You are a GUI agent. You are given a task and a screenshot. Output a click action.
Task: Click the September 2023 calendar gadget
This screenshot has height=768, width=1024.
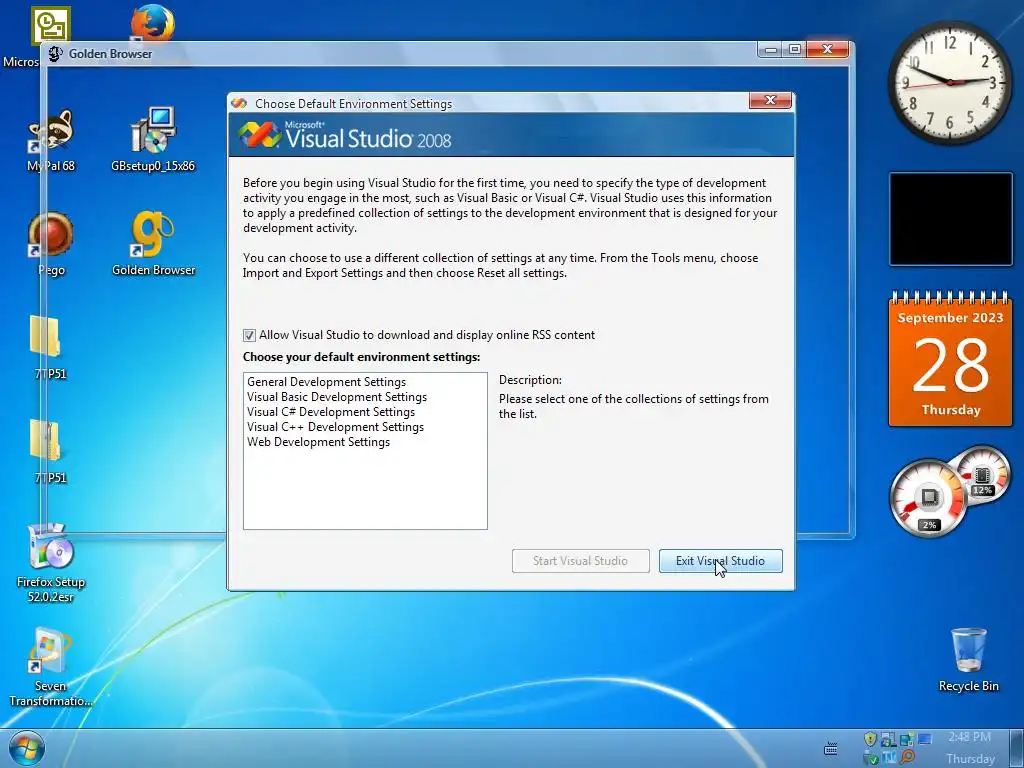(950, 359)
